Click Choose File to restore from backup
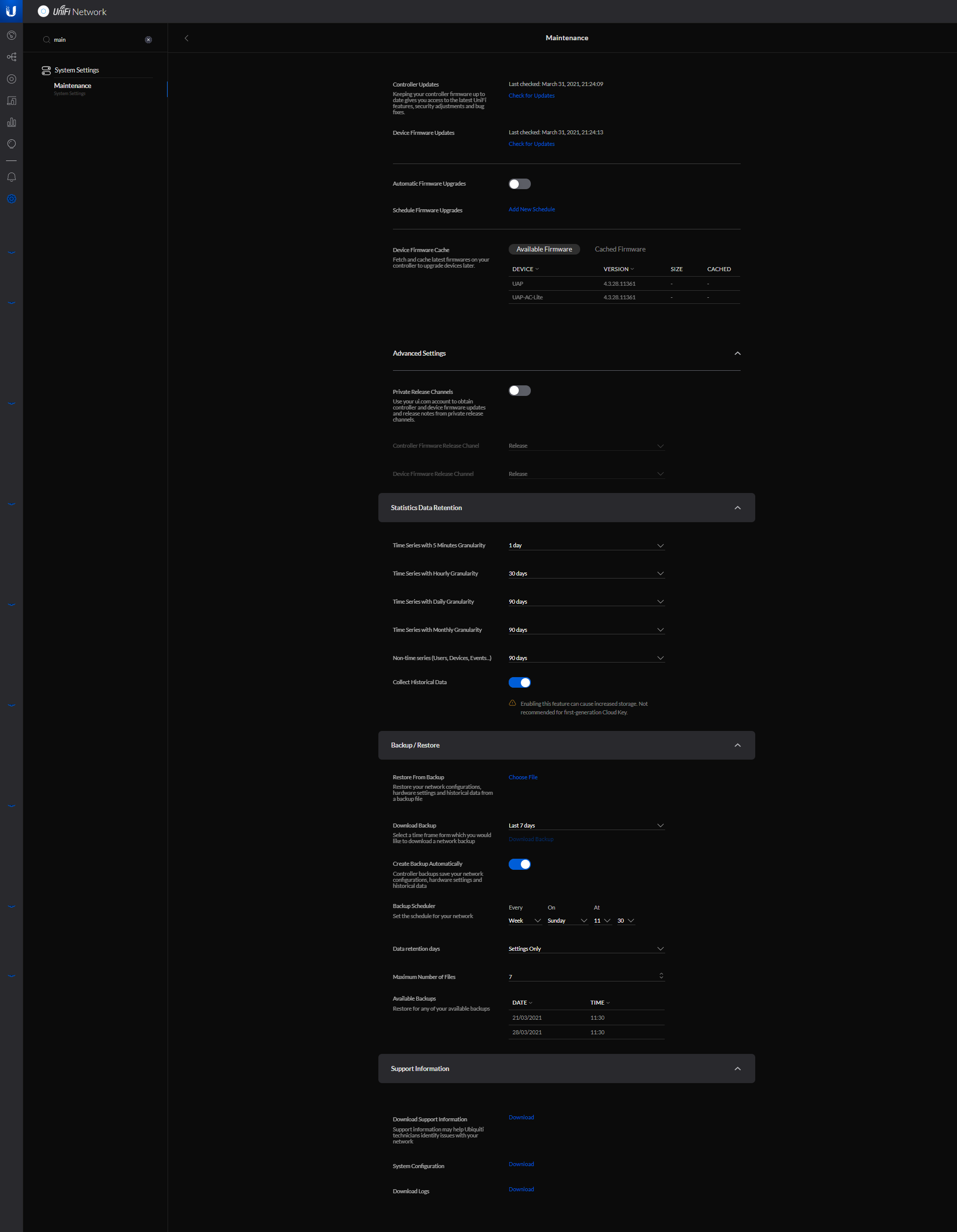This screenshot has height=1232, width=957. point(522,777)
